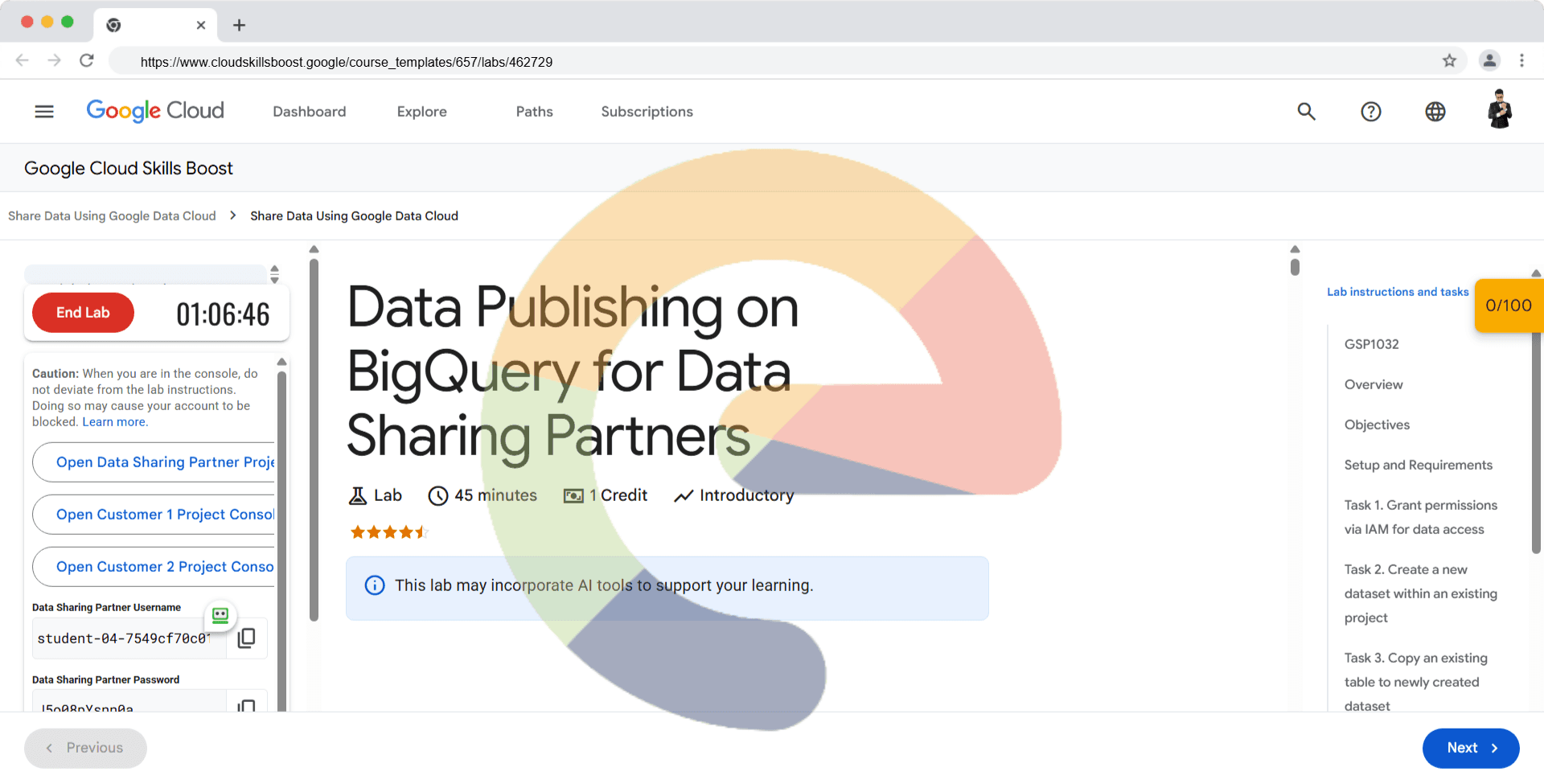This screenshot has height=784, width=1544.
Task: Click the red End Lab button
Action: (83, 313)
